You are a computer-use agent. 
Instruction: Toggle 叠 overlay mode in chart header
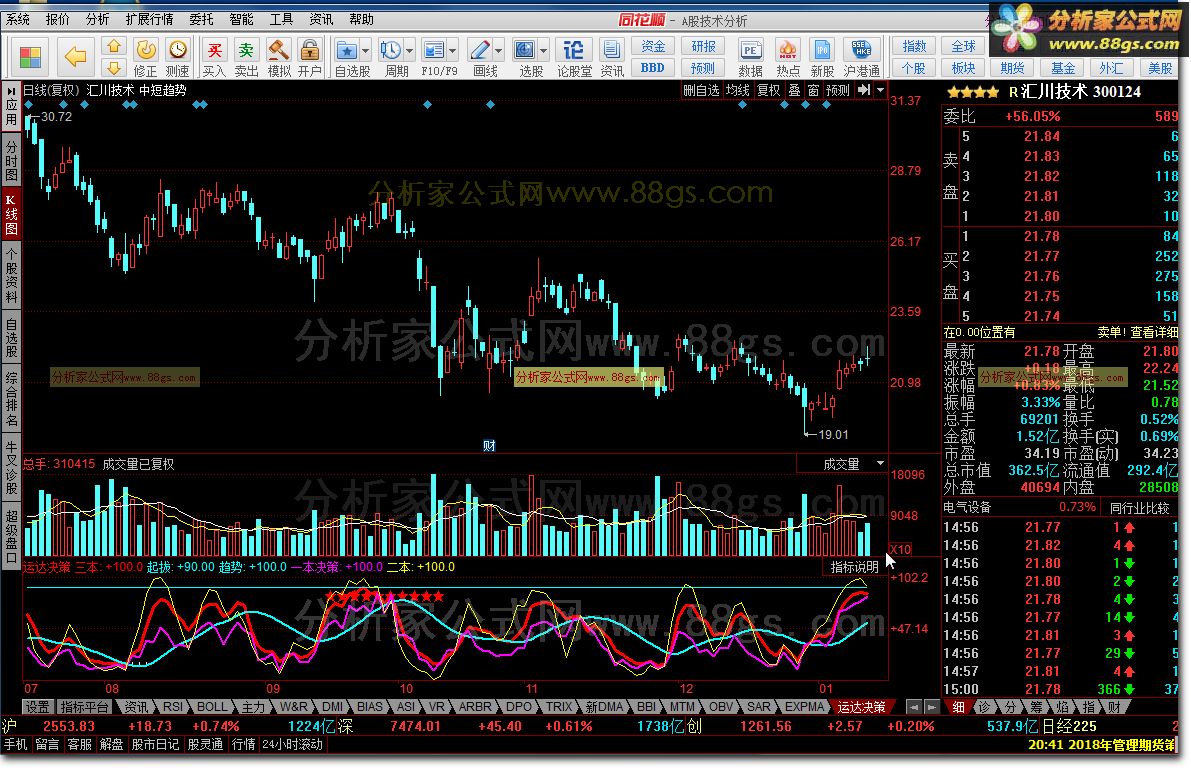coord(794,90)
